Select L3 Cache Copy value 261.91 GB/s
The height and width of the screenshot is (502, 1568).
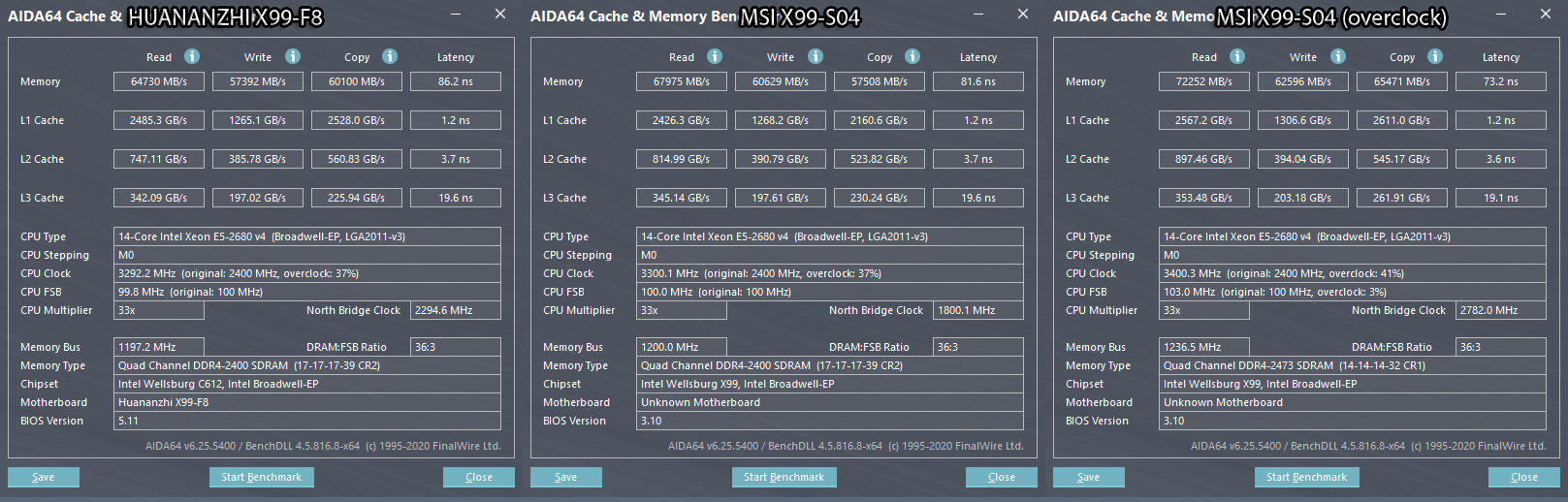[1402, 198]
